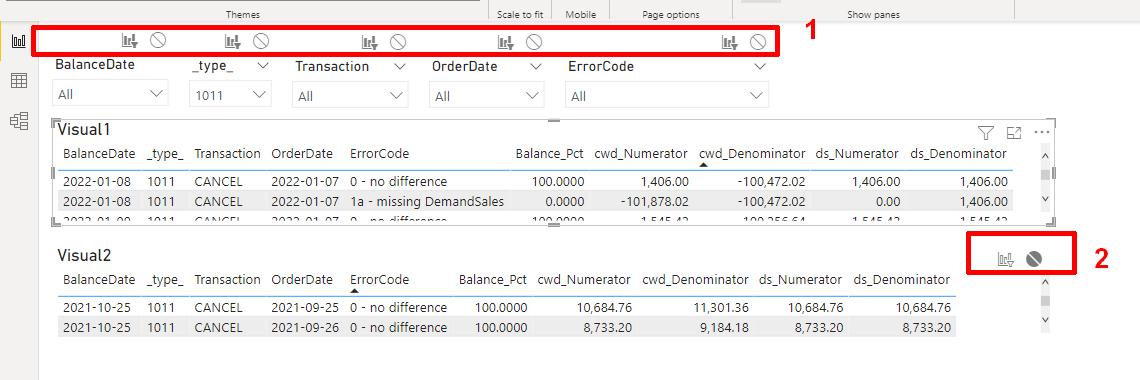Click the BalanceDate slicer title
Viewport: 1140px width, 380px height.
tap(95, 64)
